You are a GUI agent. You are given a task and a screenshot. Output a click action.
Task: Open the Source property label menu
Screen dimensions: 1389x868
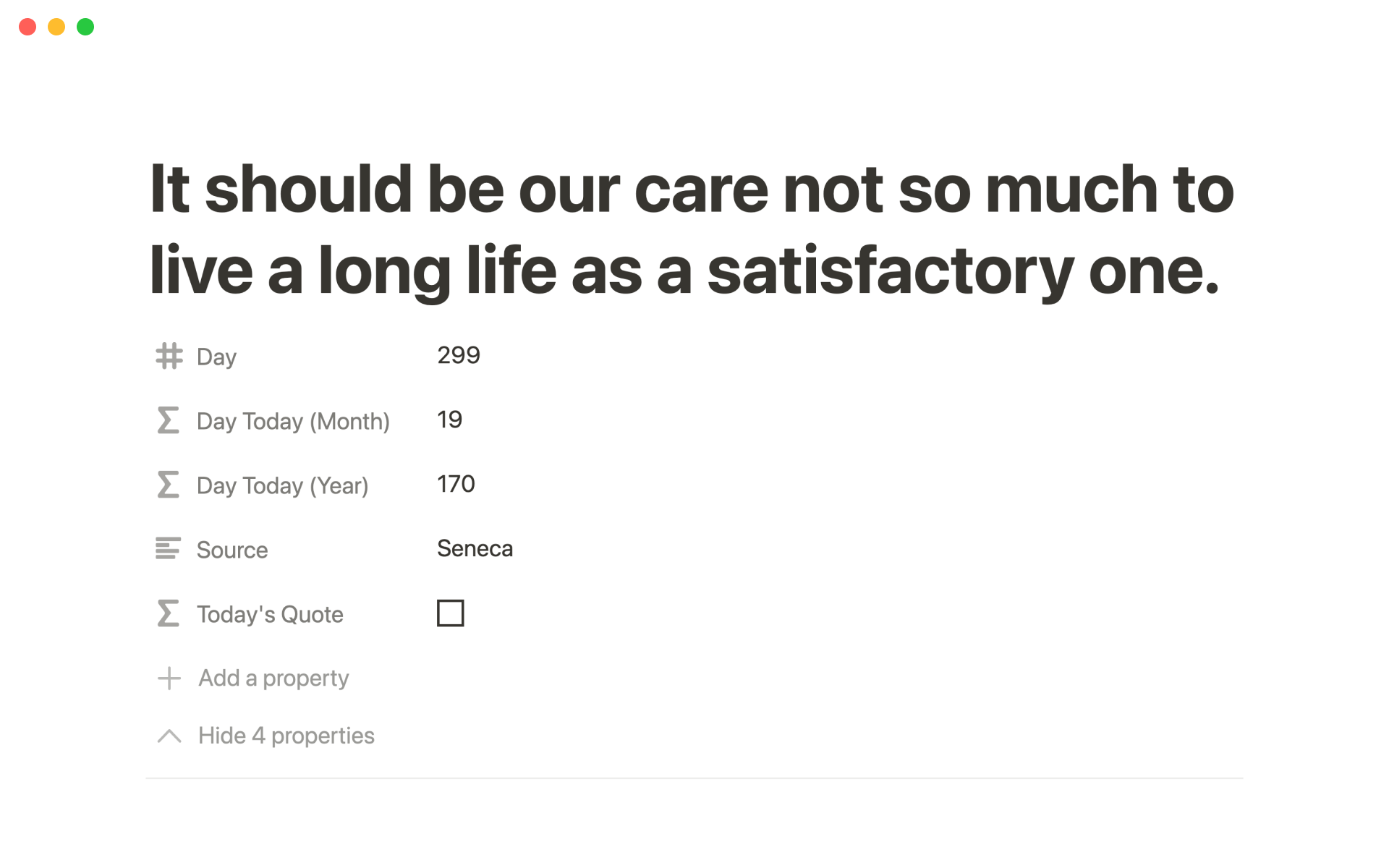[x=232, y=550]
